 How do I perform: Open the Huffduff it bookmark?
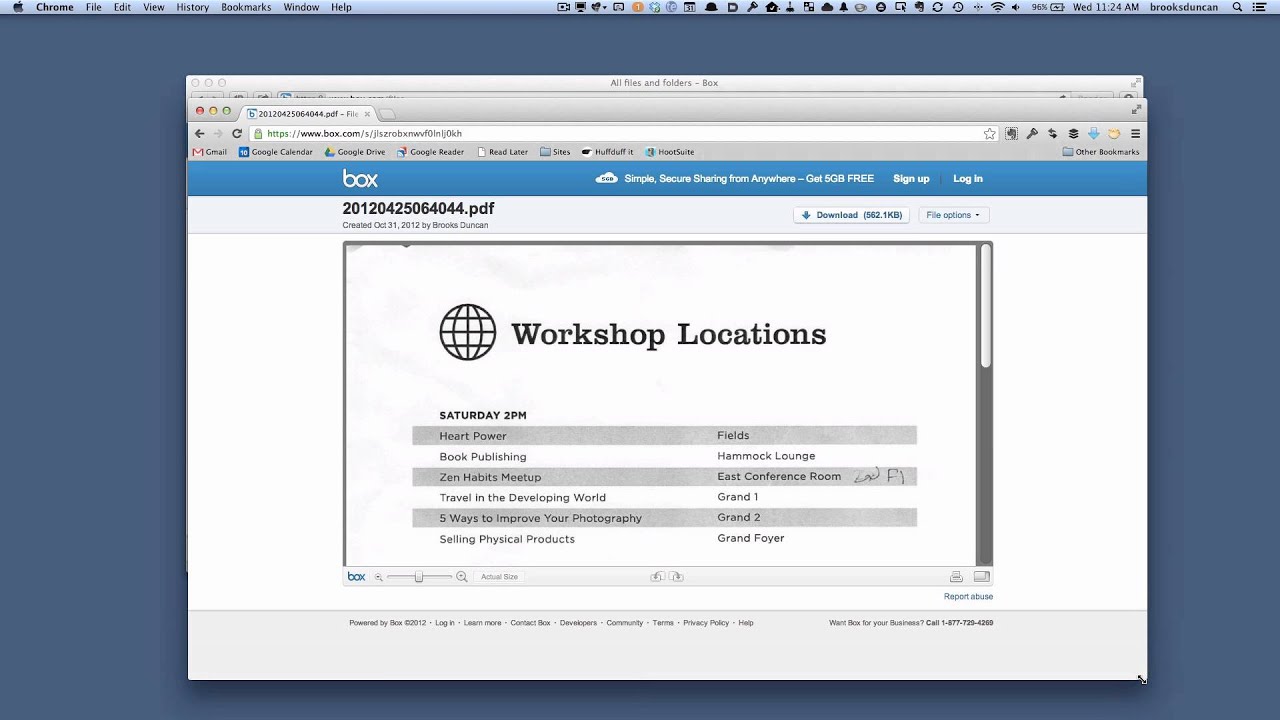[x=607, y=152]
